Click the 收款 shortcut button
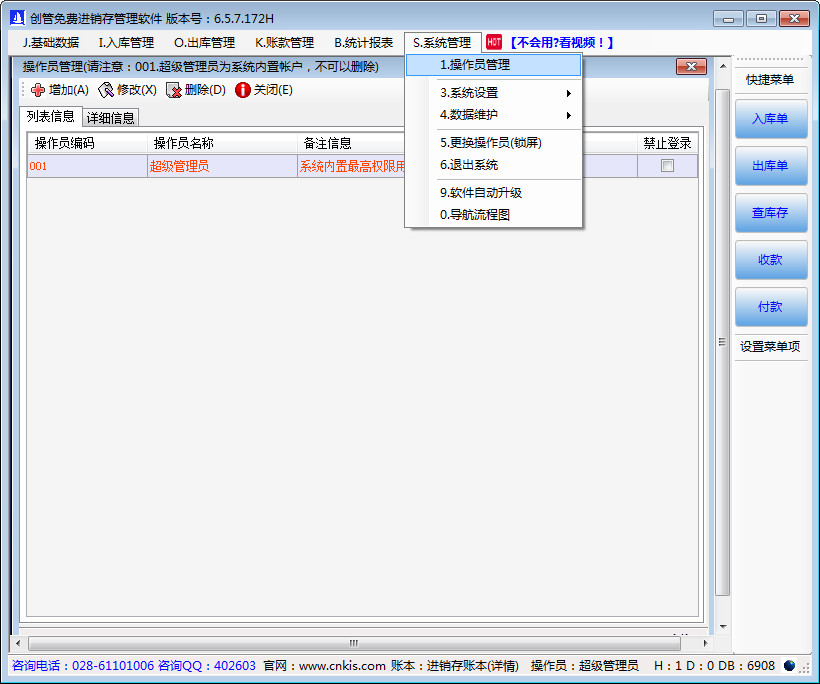The image size is (820, 684). pyautogui.click(x=771, y=259)
